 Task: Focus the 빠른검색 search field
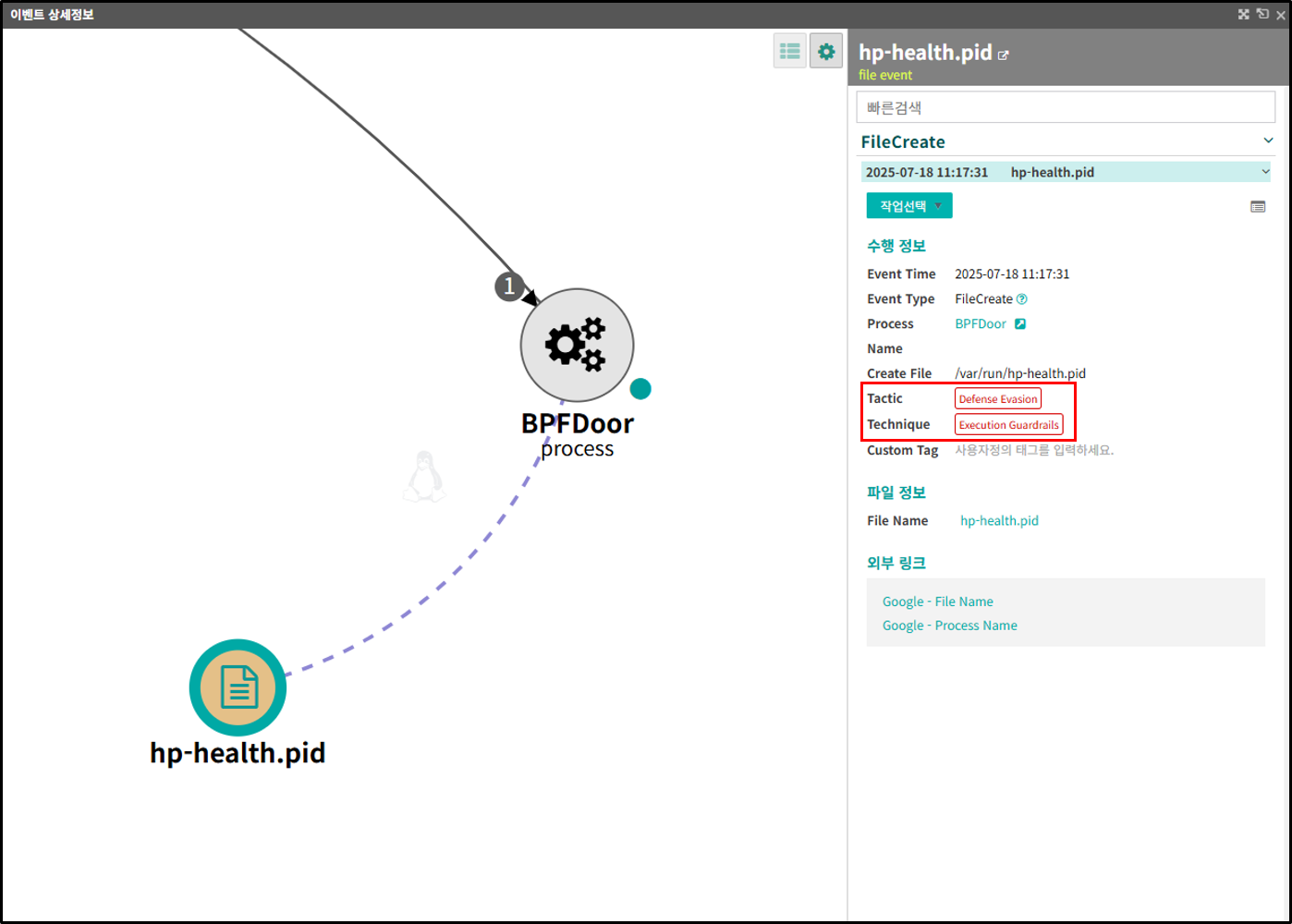pos(1066,107)
